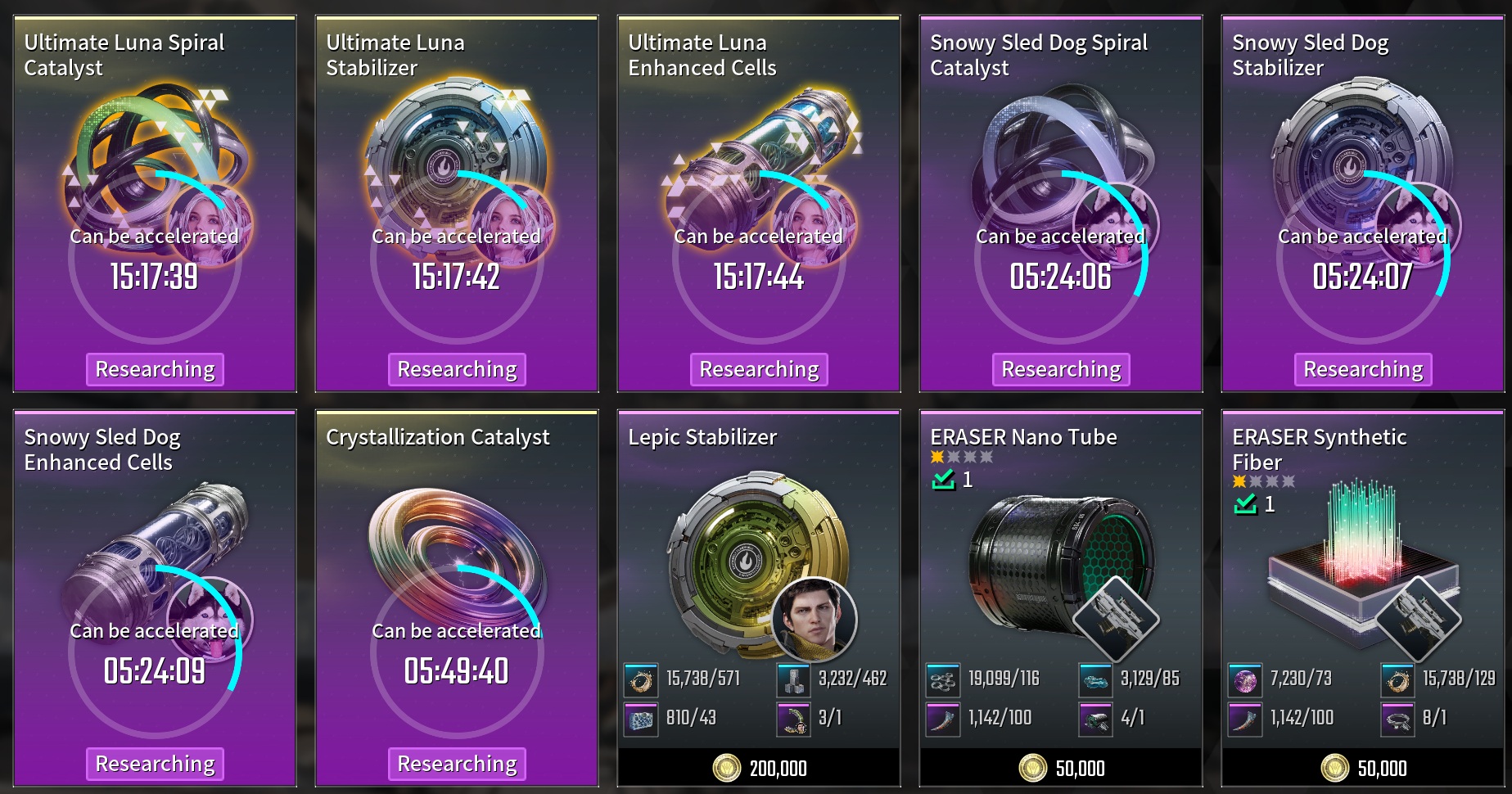The width and height of the screenshot is (1512, 794).
Task: Click the 50,000 gold cost on ERASER Synthetic Fiber
Action: (x=1382, y=768)
